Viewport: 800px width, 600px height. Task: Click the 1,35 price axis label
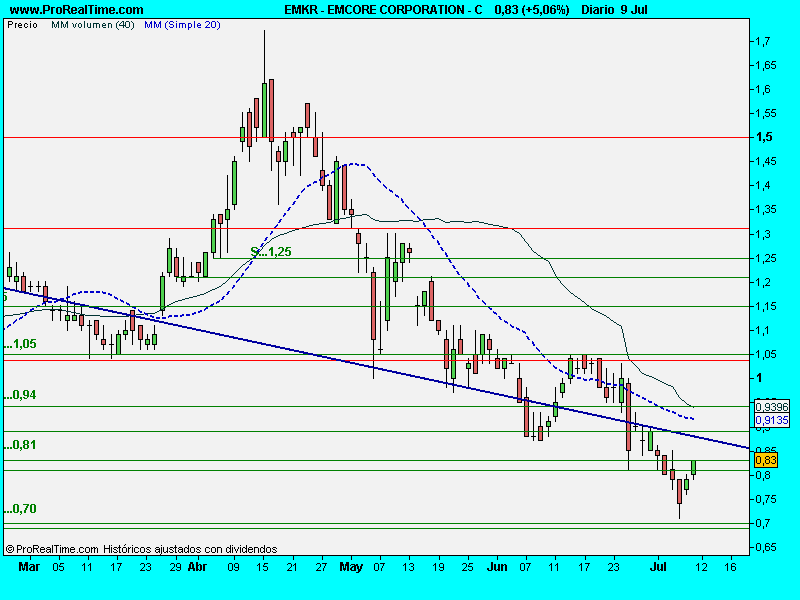tap(766, 209)
